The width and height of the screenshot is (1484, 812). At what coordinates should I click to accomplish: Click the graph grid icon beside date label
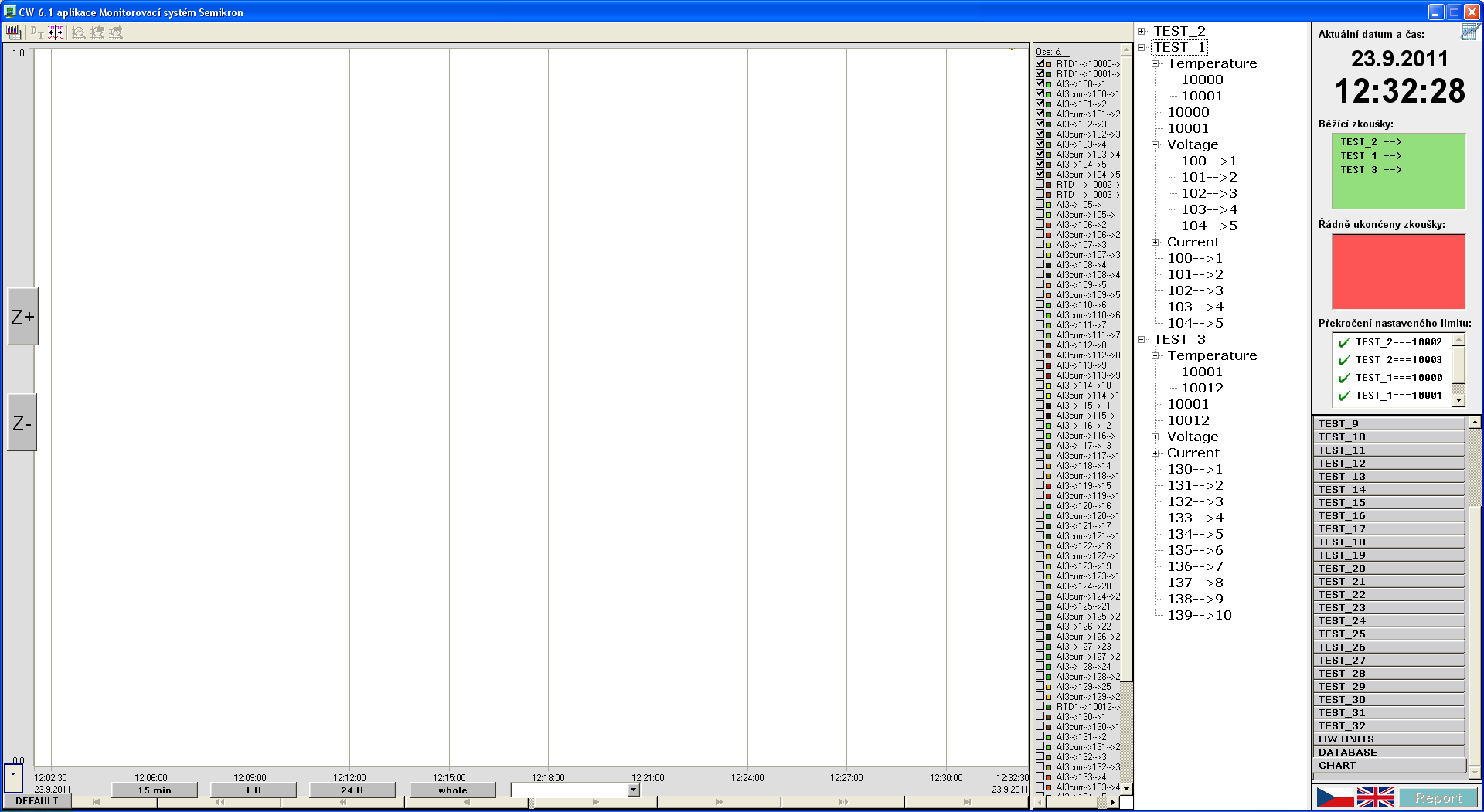[1470, 32]
